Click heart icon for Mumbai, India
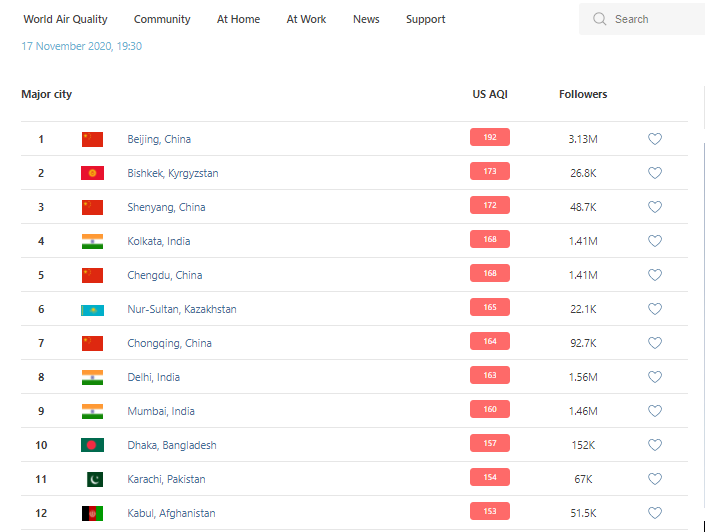The image size is (705, 532). click(655, 411)
